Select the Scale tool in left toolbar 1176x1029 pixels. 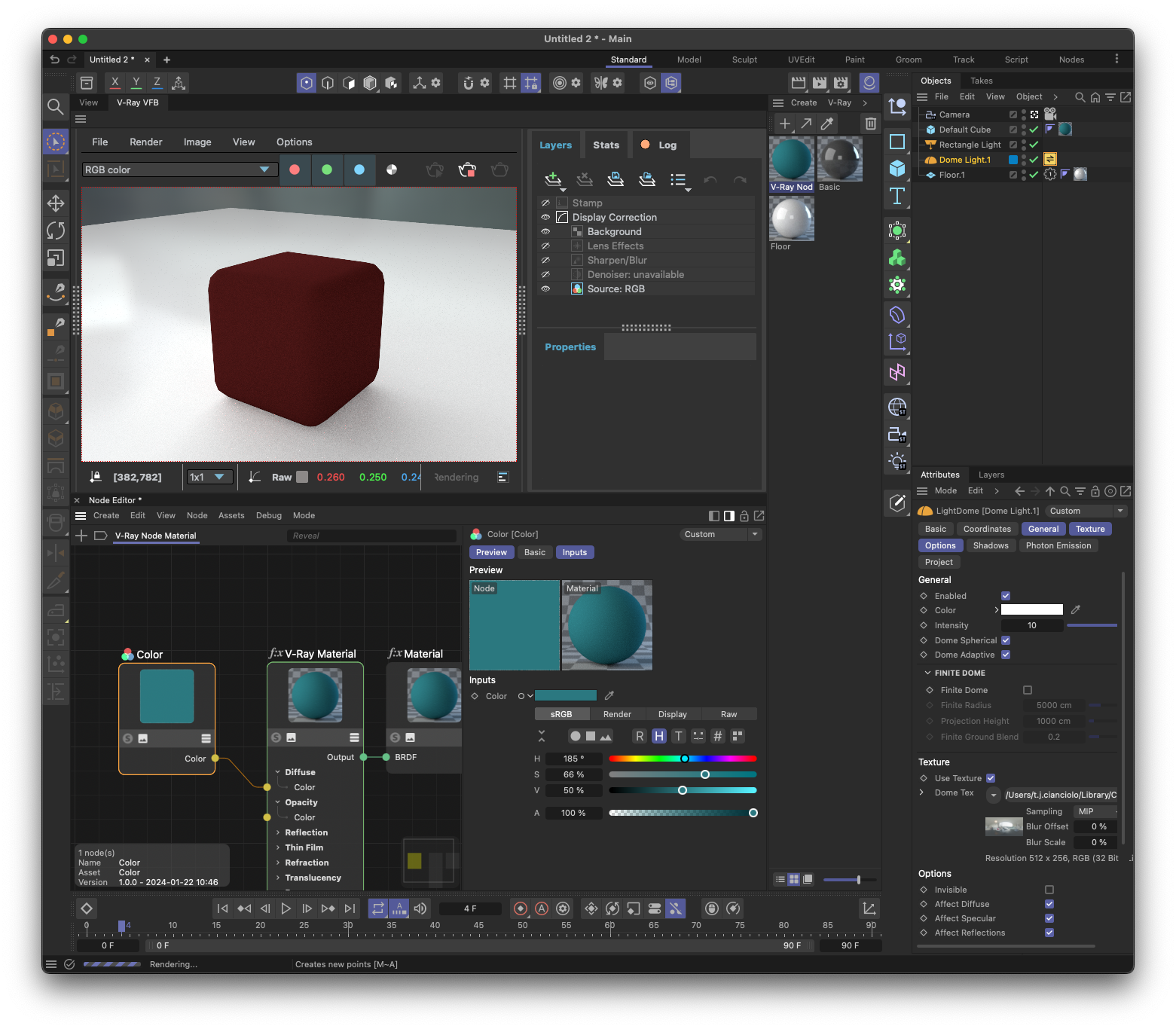(x=56, y=258)
